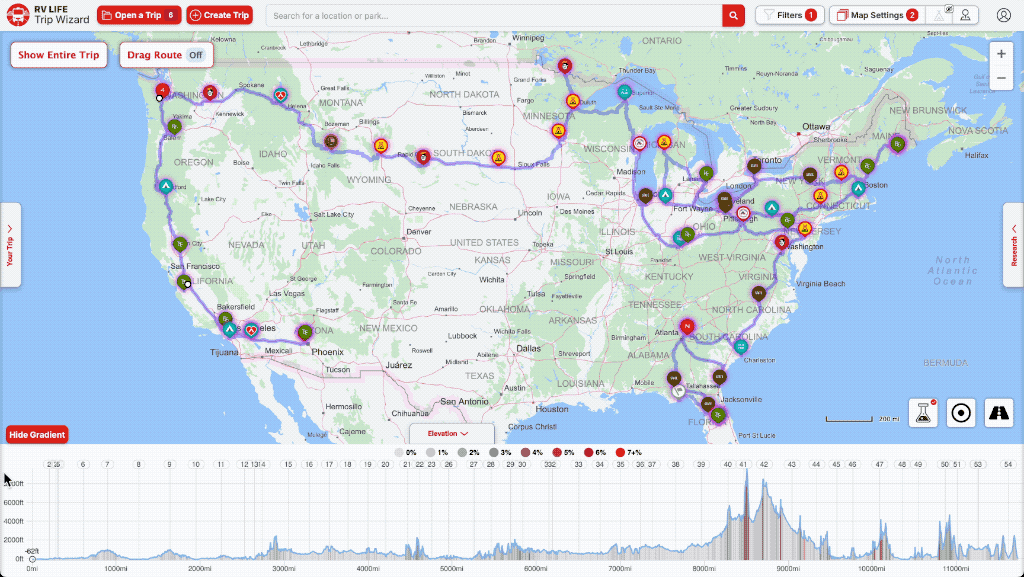Viewport: 1024px width, 577px height.
Task: Select the green campground marker in Maine
Action: [898, 144]
